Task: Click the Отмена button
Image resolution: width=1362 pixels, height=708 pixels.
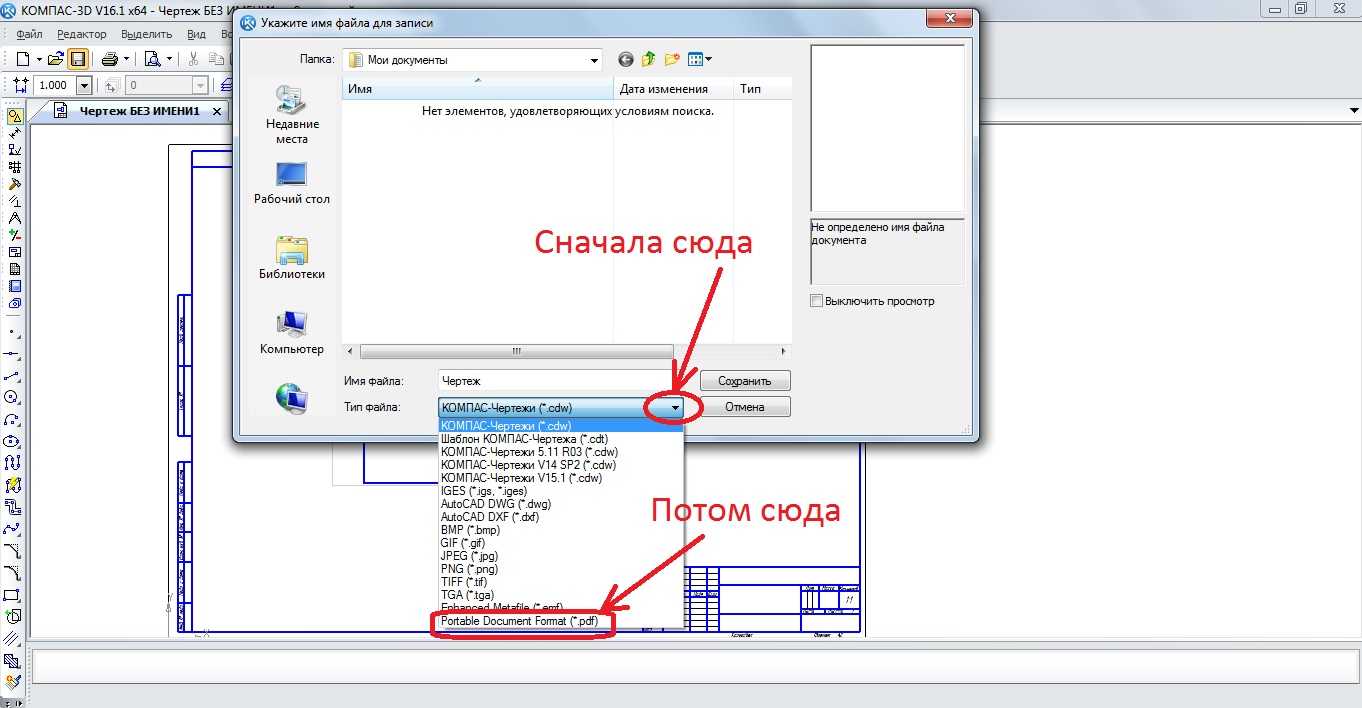Action: [745, 407]
